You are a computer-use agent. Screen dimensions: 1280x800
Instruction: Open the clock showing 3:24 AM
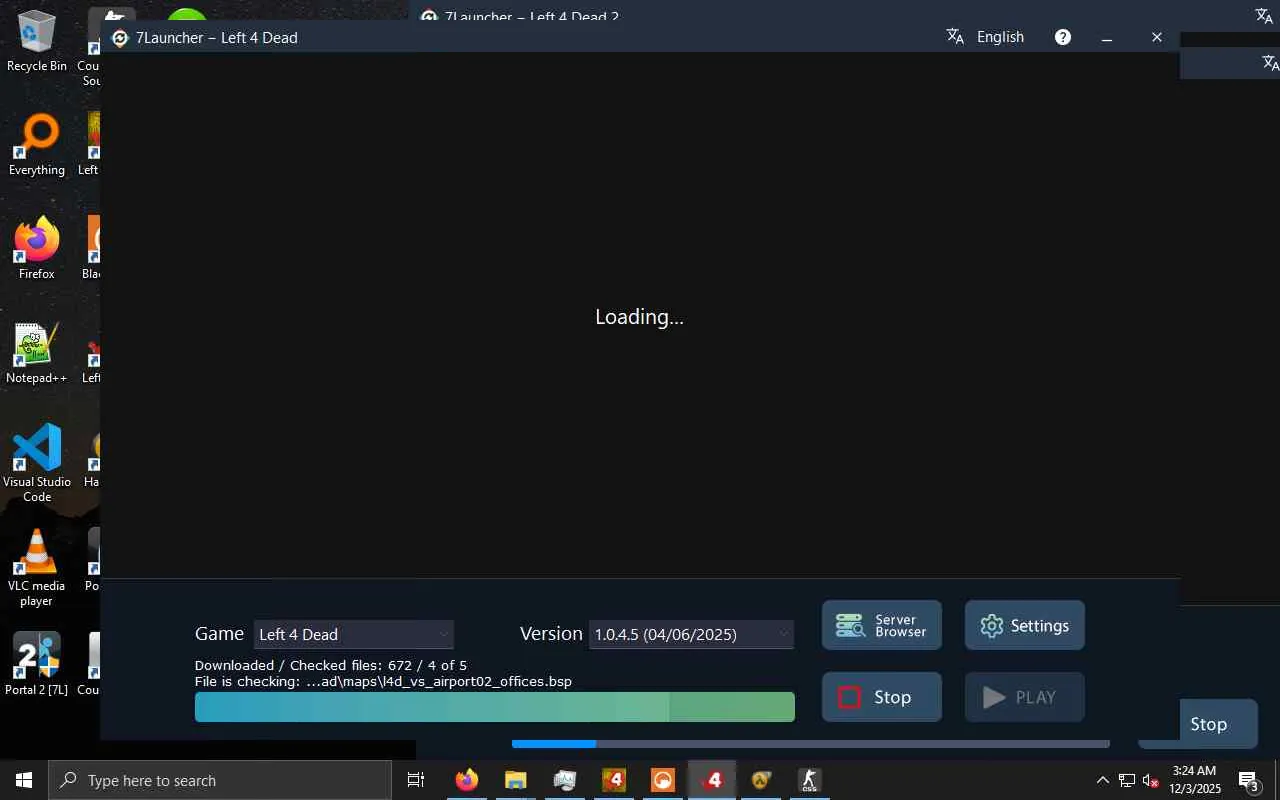[1195, 780]
